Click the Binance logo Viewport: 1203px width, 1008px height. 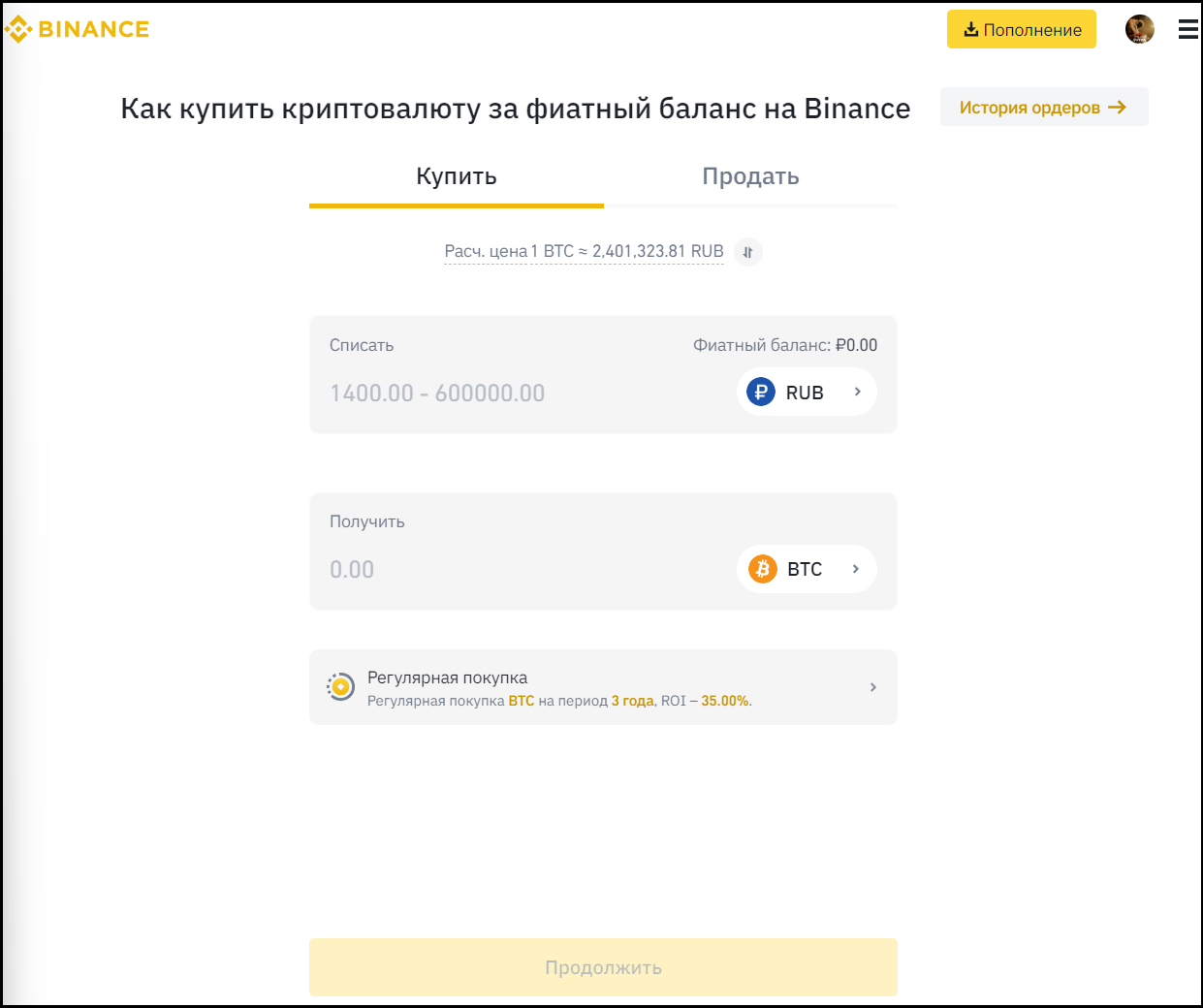[77, 29]
